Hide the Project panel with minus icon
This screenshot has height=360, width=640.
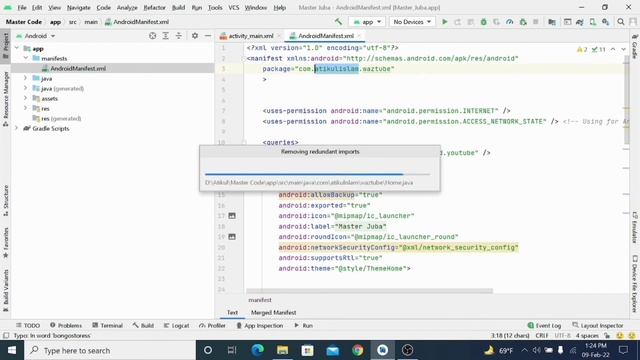[208, 36]
